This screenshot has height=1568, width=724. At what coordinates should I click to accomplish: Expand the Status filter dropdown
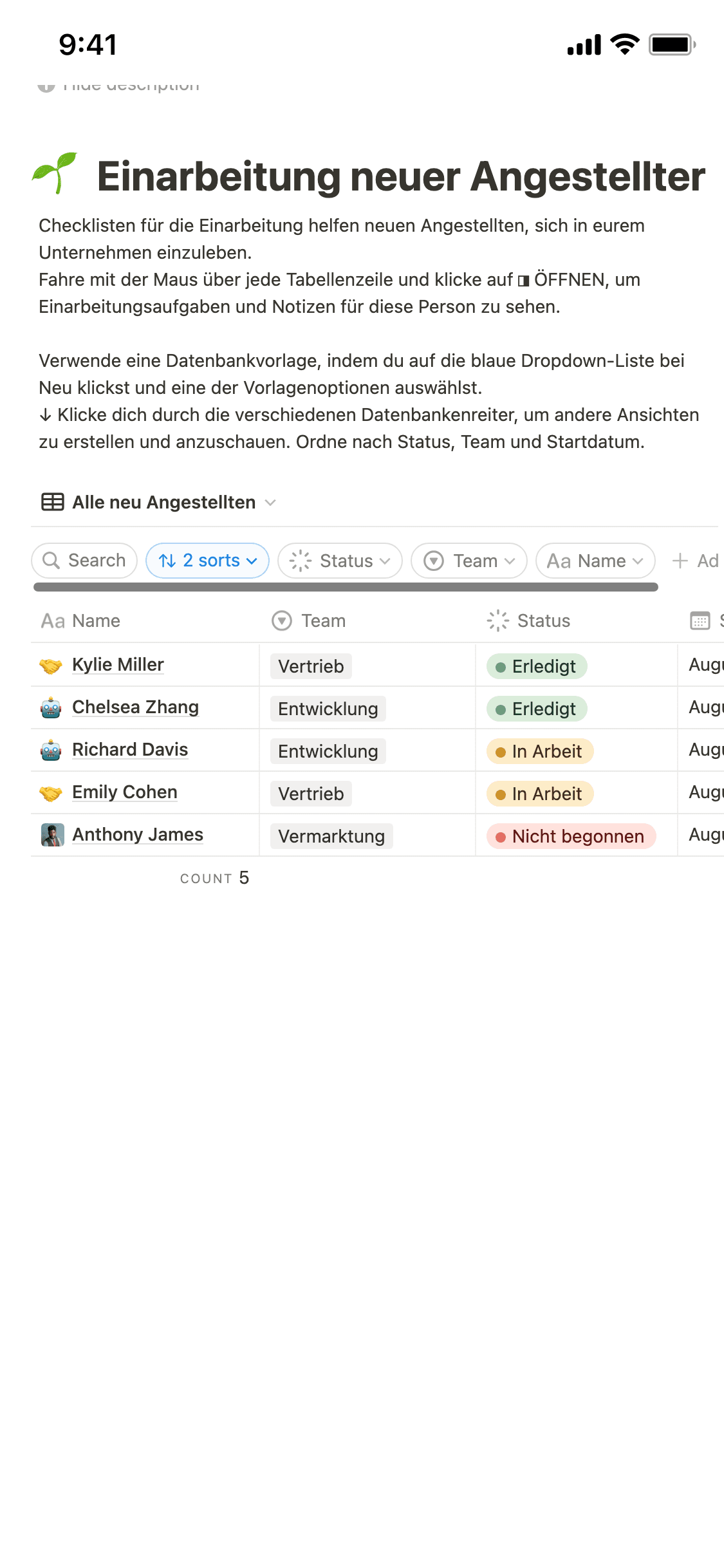tap(340, 561)
